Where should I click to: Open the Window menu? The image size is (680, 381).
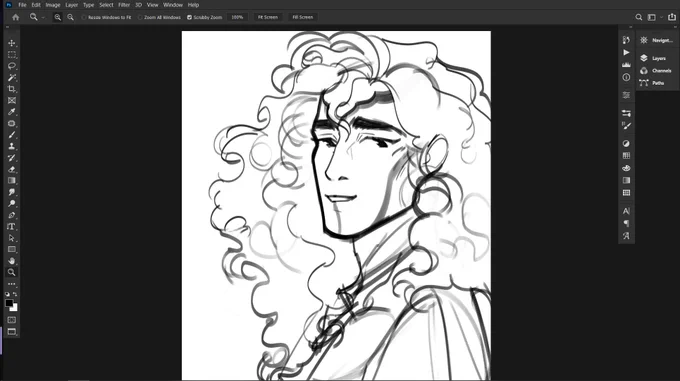173,5
